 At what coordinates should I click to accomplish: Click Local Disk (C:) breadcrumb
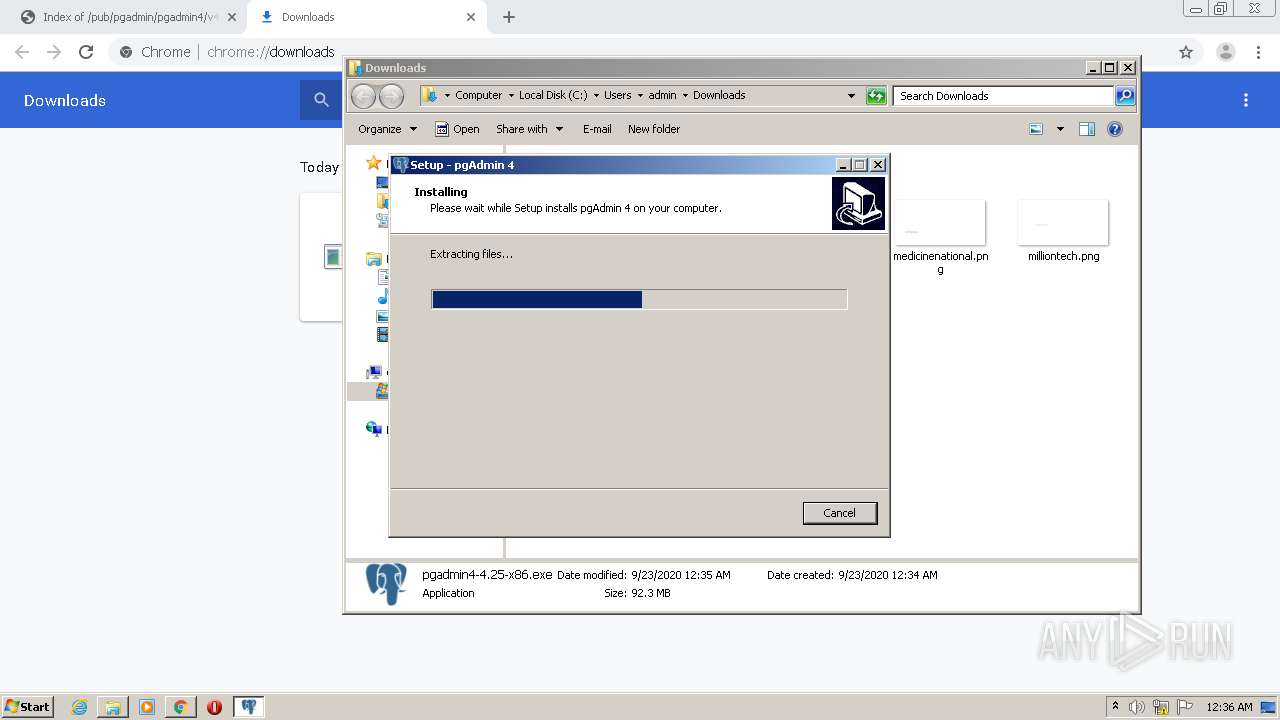(553, 95)
